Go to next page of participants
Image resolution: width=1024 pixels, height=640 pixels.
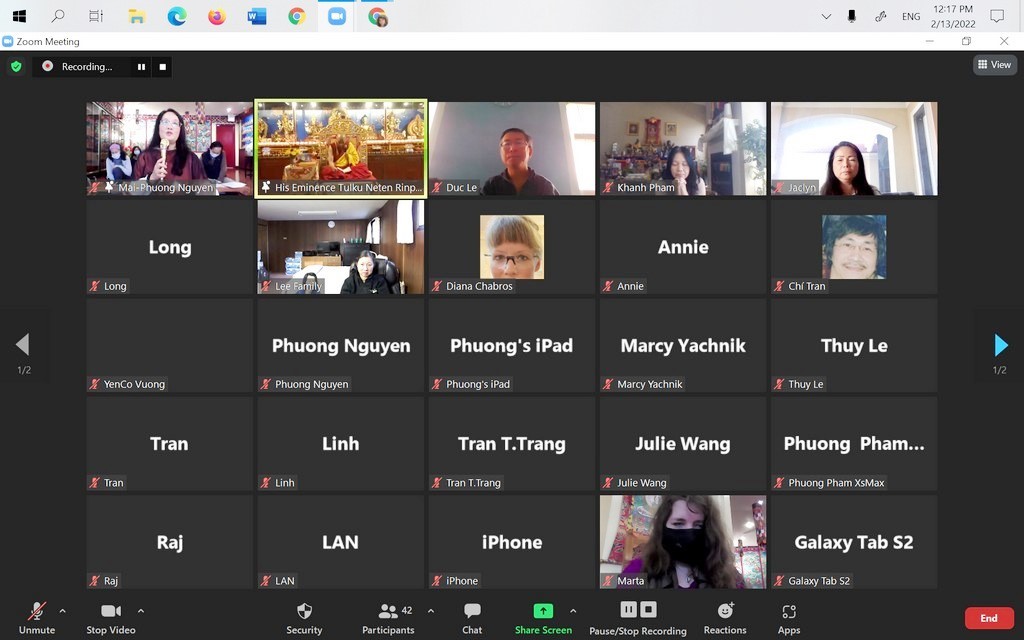[x=1000, y=345]
